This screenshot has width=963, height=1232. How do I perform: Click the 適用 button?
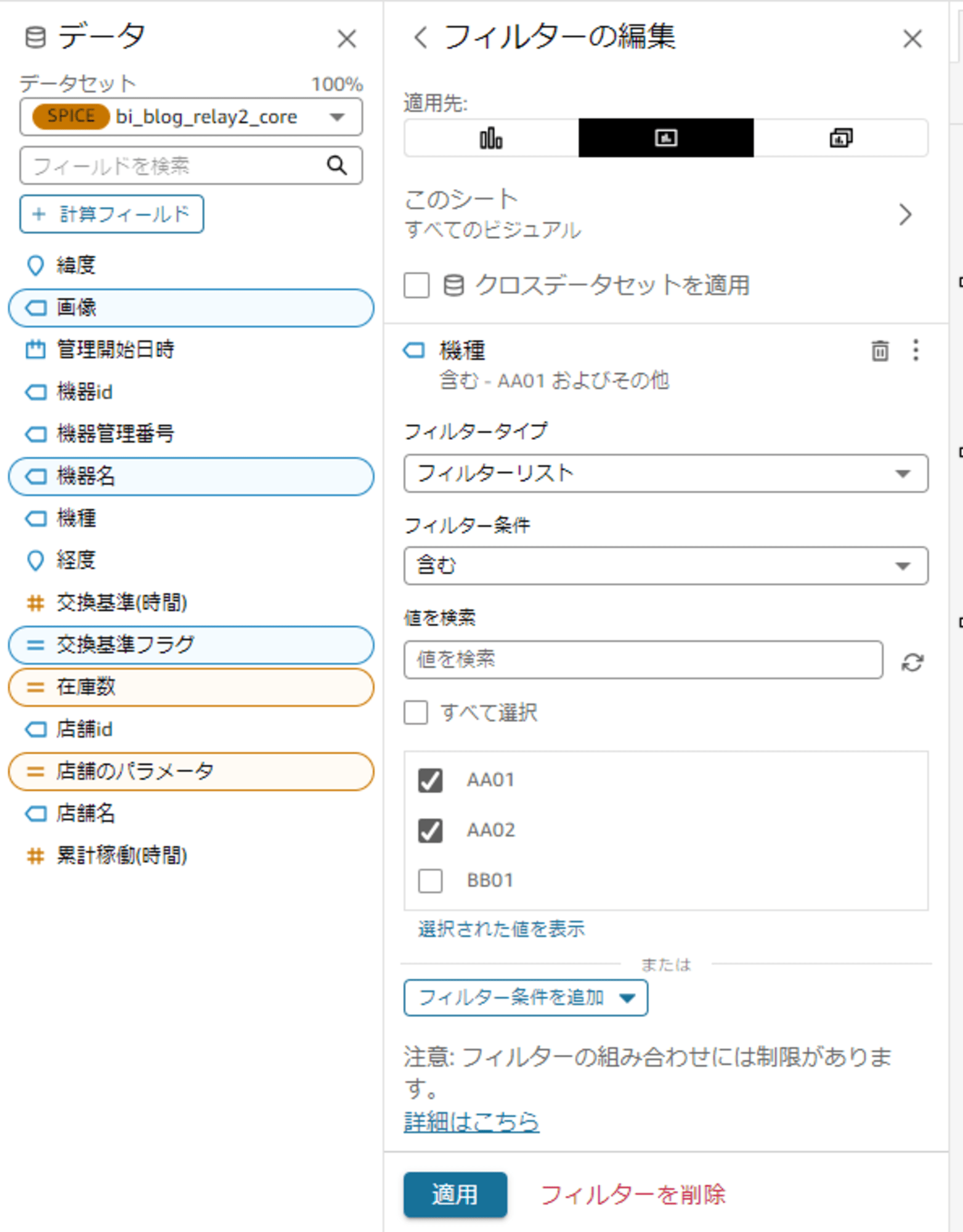pyautogui.click(x=455, y=1194)
